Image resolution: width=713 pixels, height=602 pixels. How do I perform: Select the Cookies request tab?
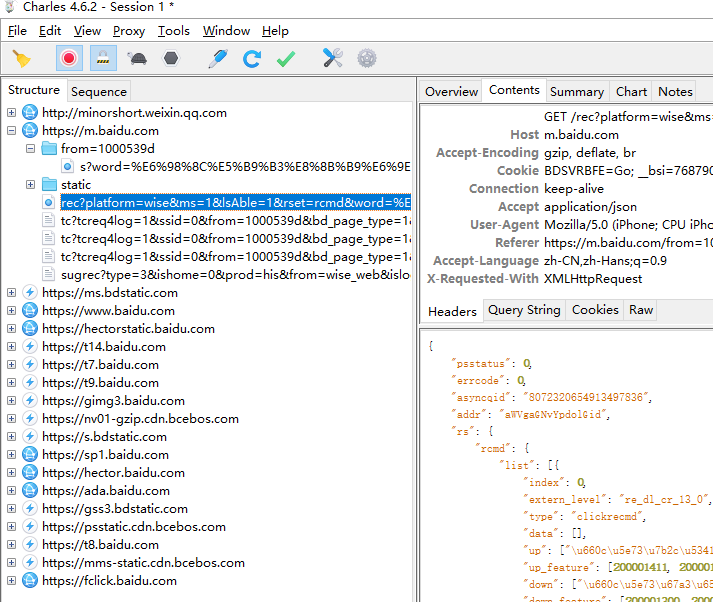pyautogui.click(x=595, y=310)
